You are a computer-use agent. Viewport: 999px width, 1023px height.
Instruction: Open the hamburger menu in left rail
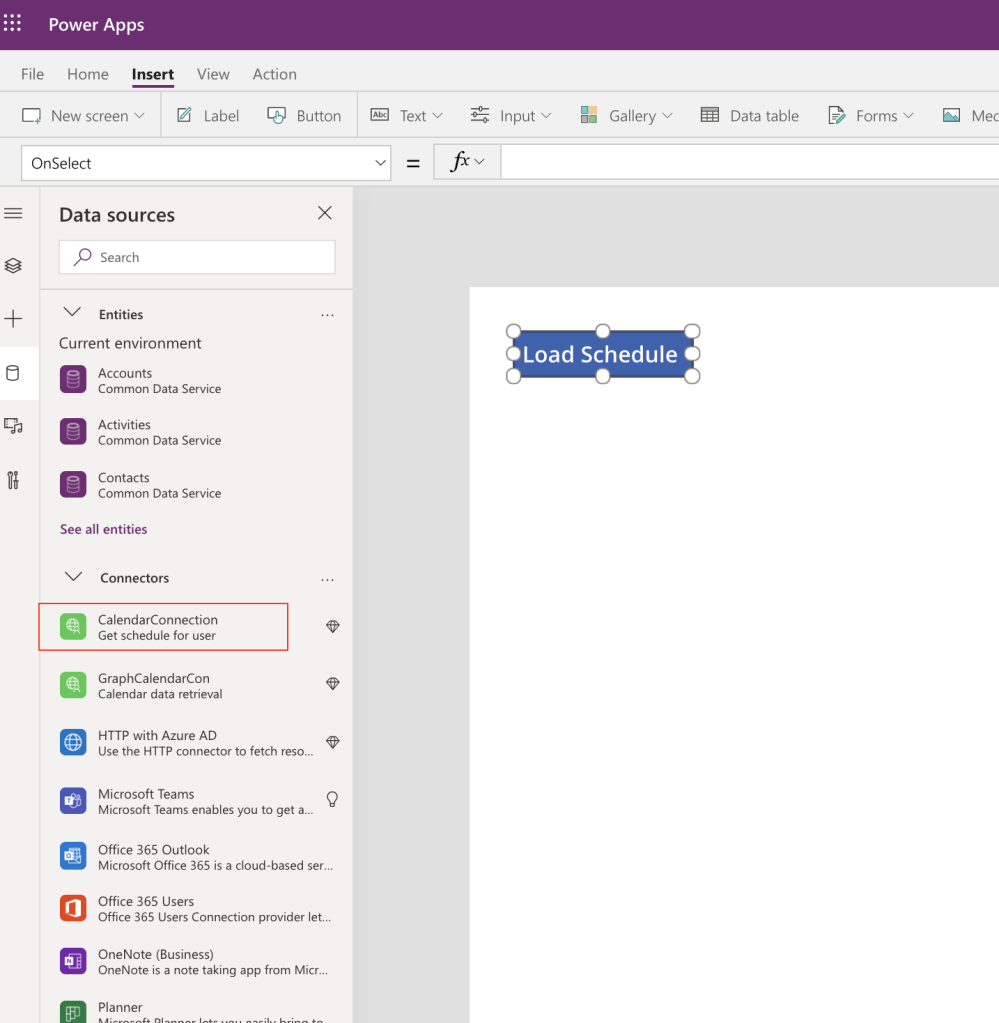pos(13,213)
